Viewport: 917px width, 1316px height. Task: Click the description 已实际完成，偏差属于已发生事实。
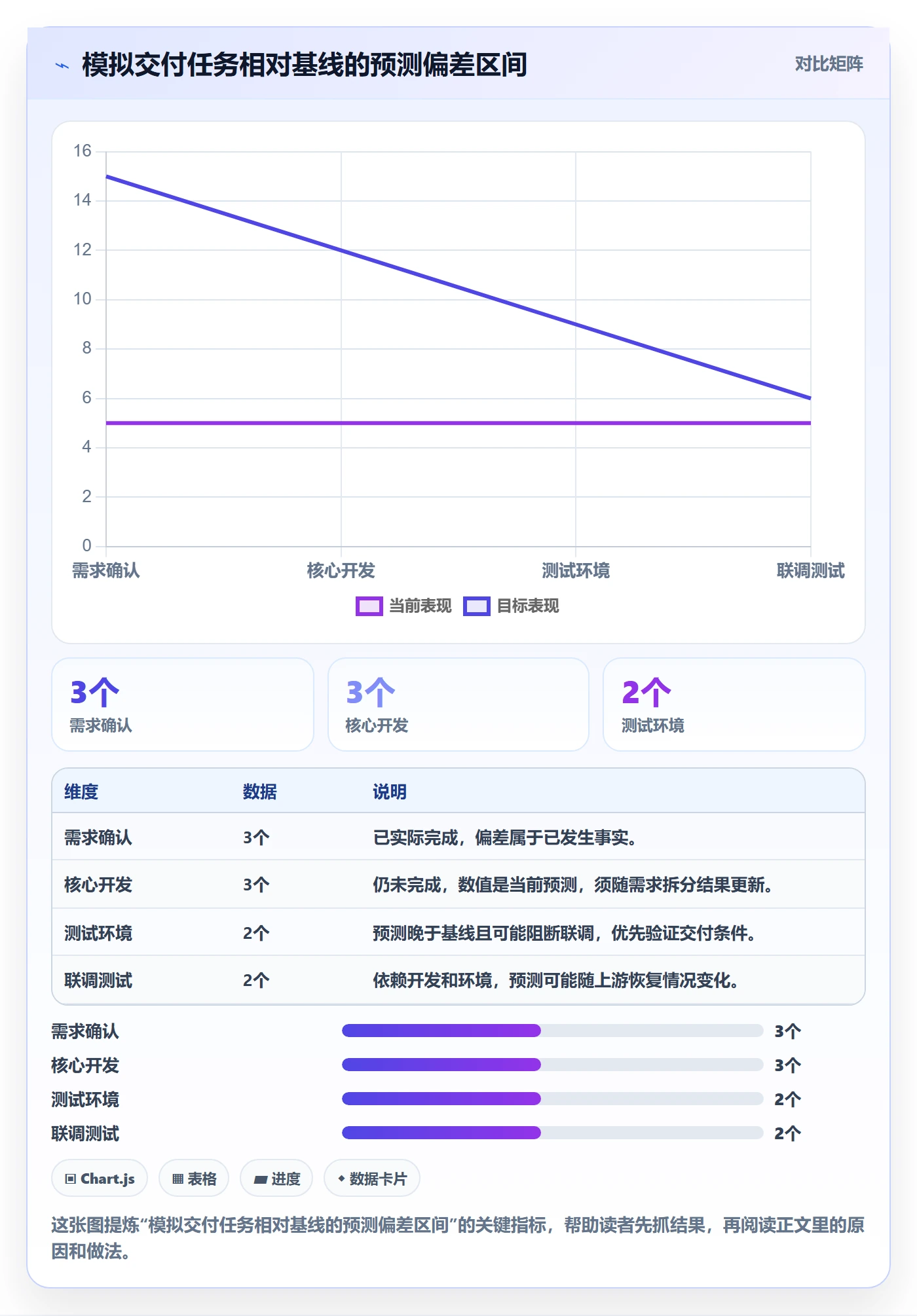[x=505, y=837]
